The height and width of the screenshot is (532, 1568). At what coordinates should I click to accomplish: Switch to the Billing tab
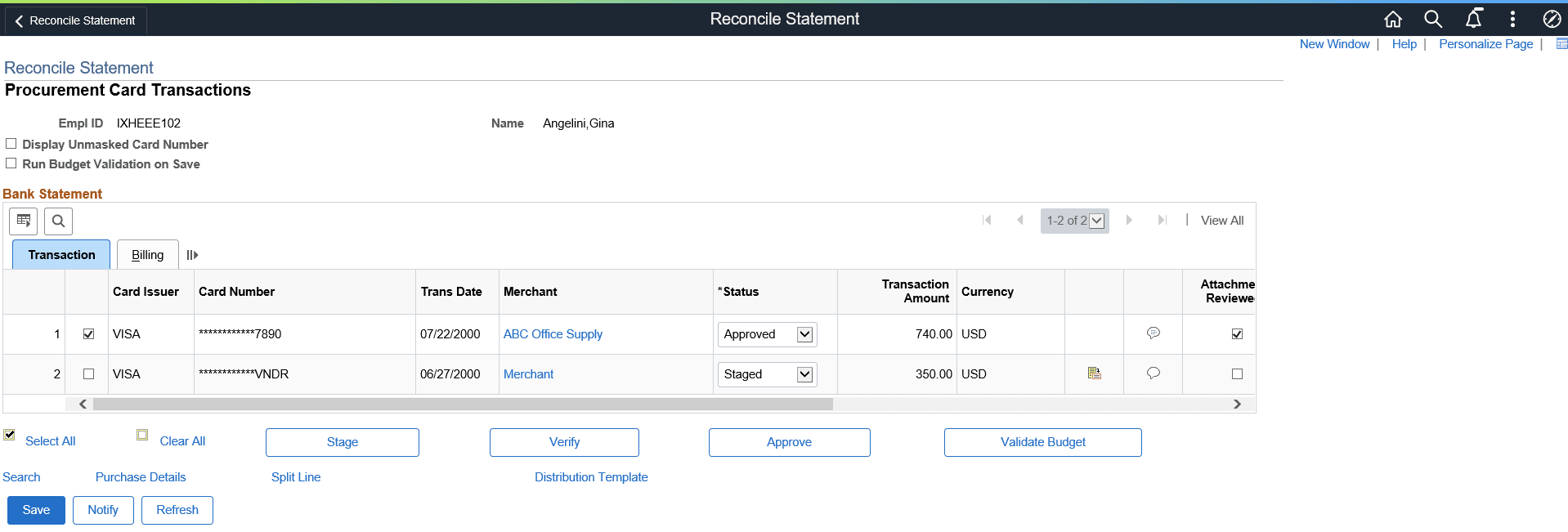point(148,255)
